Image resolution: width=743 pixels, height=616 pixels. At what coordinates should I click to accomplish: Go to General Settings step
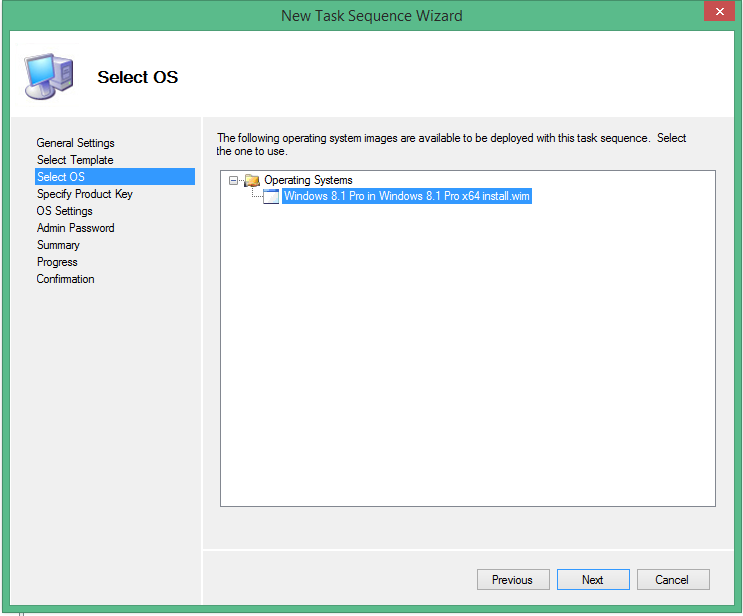[x=76, y=143]
